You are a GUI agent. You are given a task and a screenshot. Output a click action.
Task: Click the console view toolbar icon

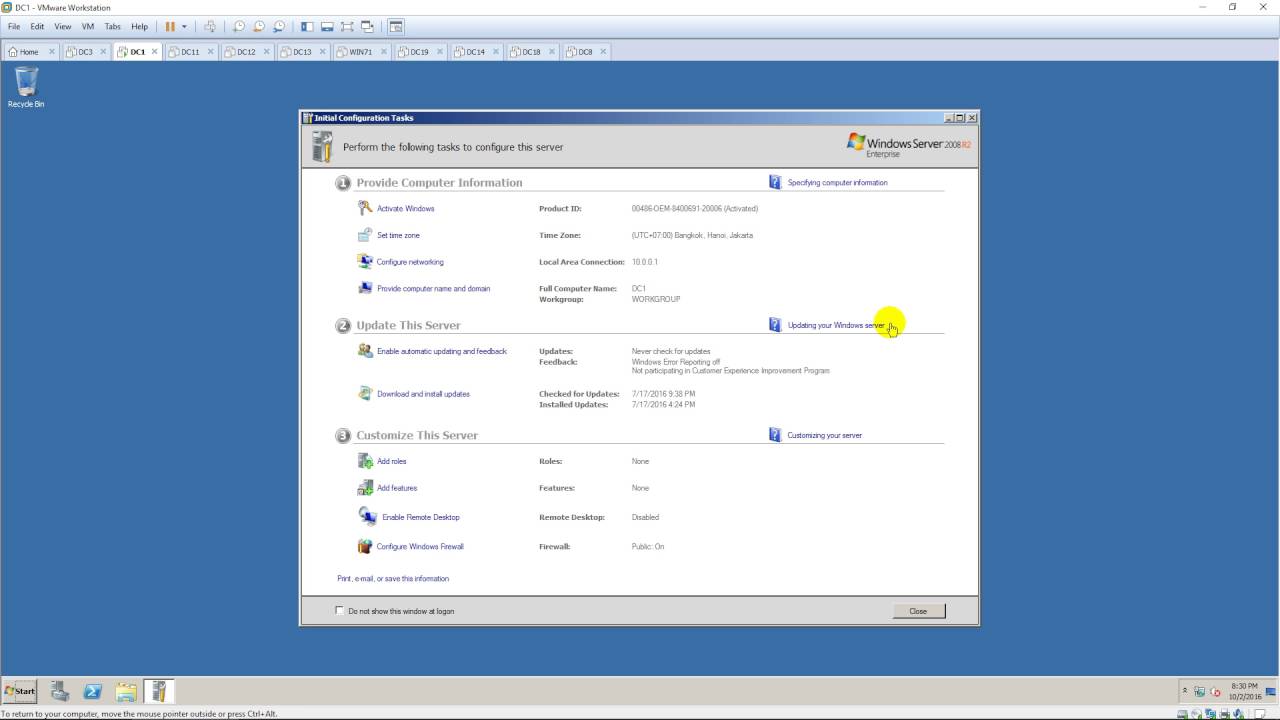point(396,27)
